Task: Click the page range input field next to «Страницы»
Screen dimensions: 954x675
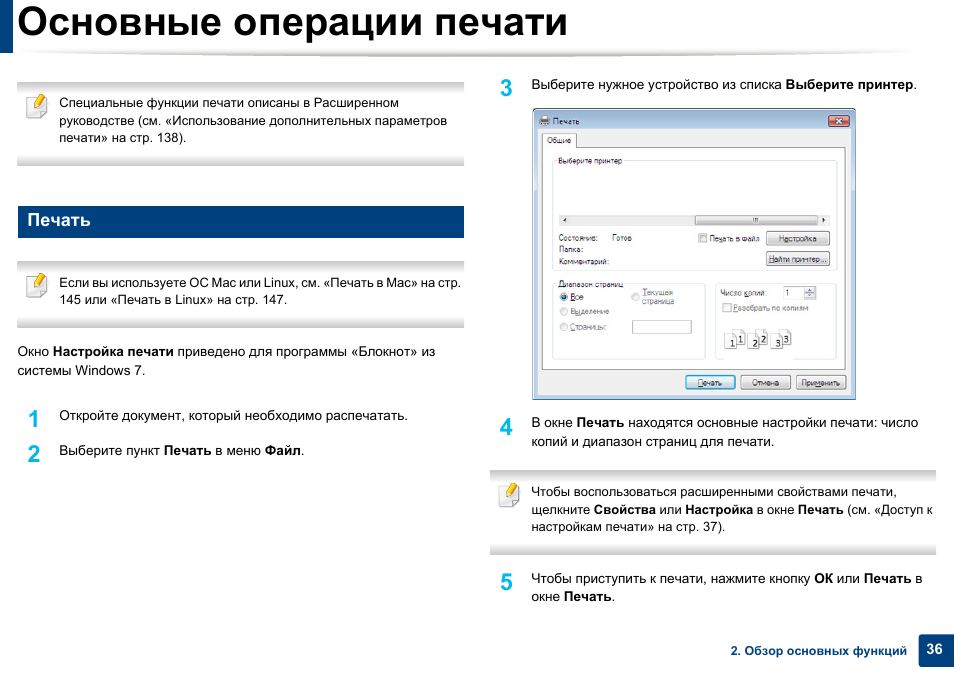Action: click(662, 327)
